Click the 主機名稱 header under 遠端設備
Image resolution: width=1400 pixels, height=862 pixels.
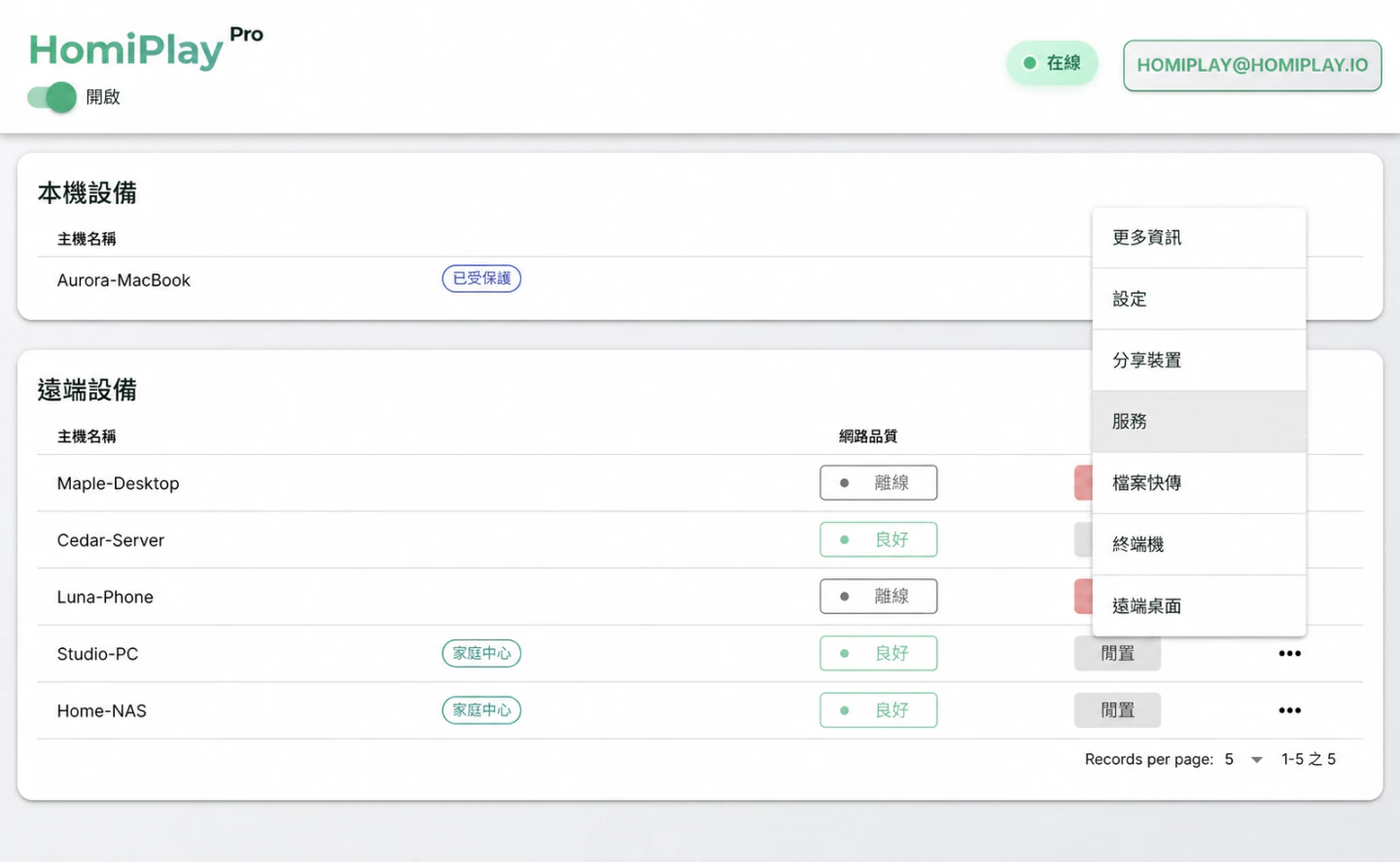click(x=87, y=436)
